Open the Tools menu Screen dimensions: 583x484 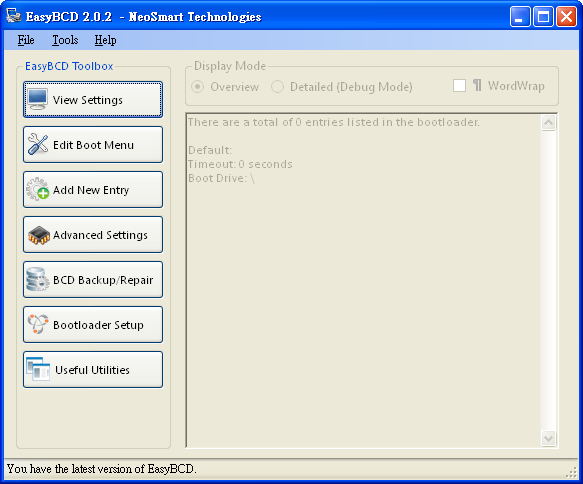(x=65, y=40)
